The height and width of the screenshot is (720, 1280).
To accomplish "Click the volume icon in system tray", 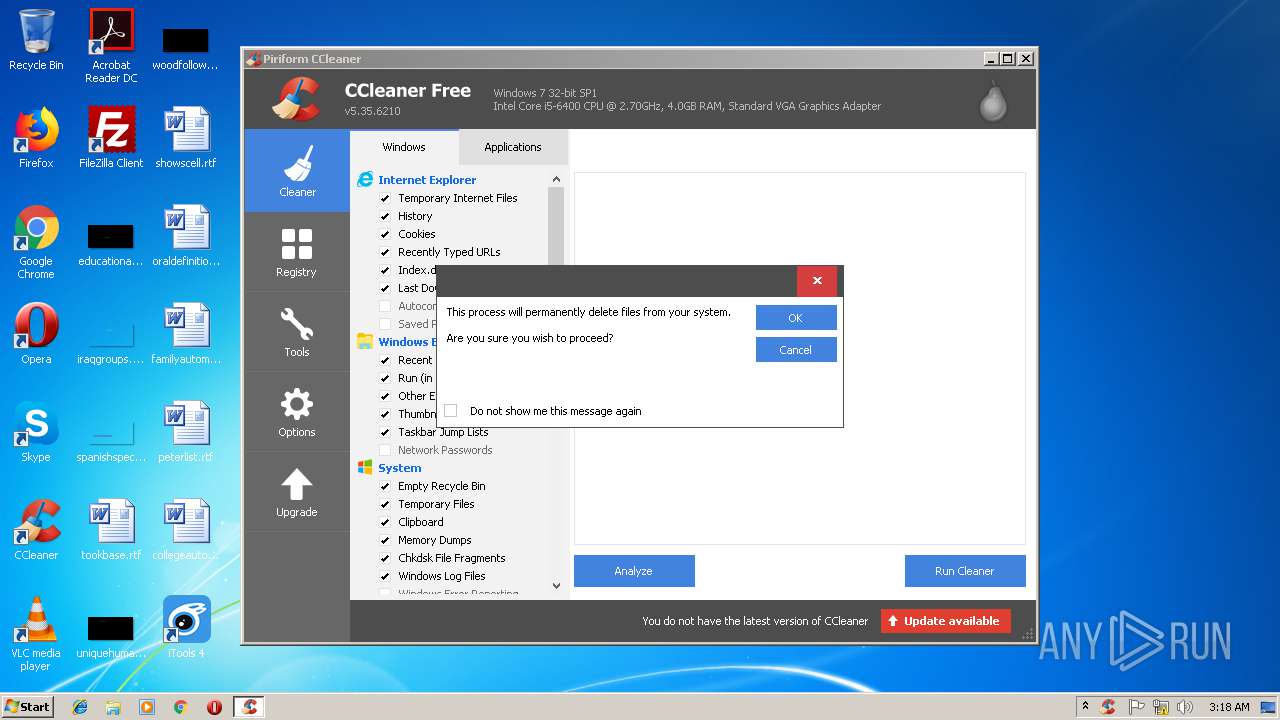I will (1185, 707).
